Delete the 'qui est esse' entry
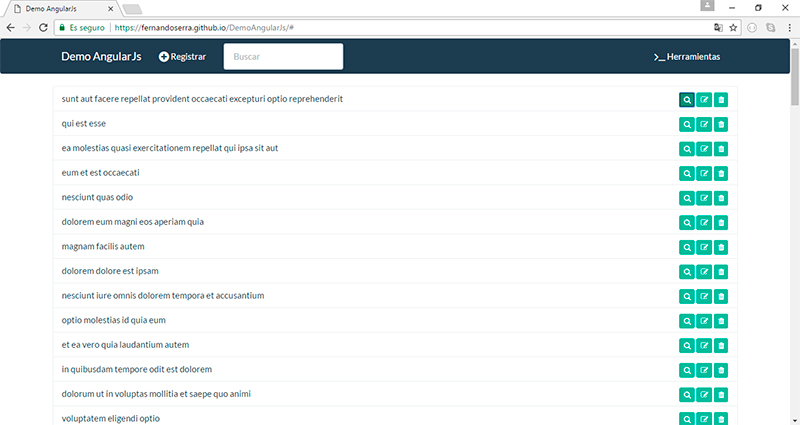Screen dimensions: 800x425 pyautogui.click(x=721, y=124)
